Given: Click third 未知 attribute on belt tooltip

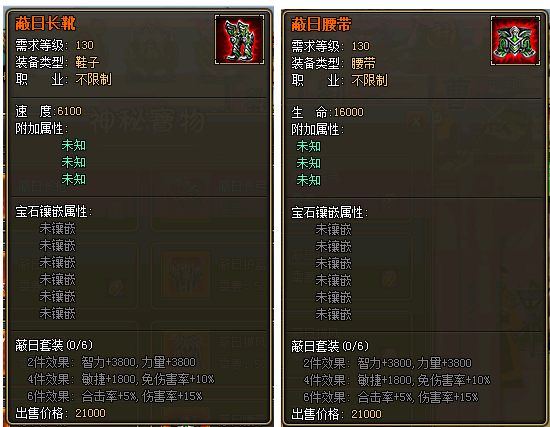Looking at the screenshot, I should pyautogui.click(x=309, y=180).
